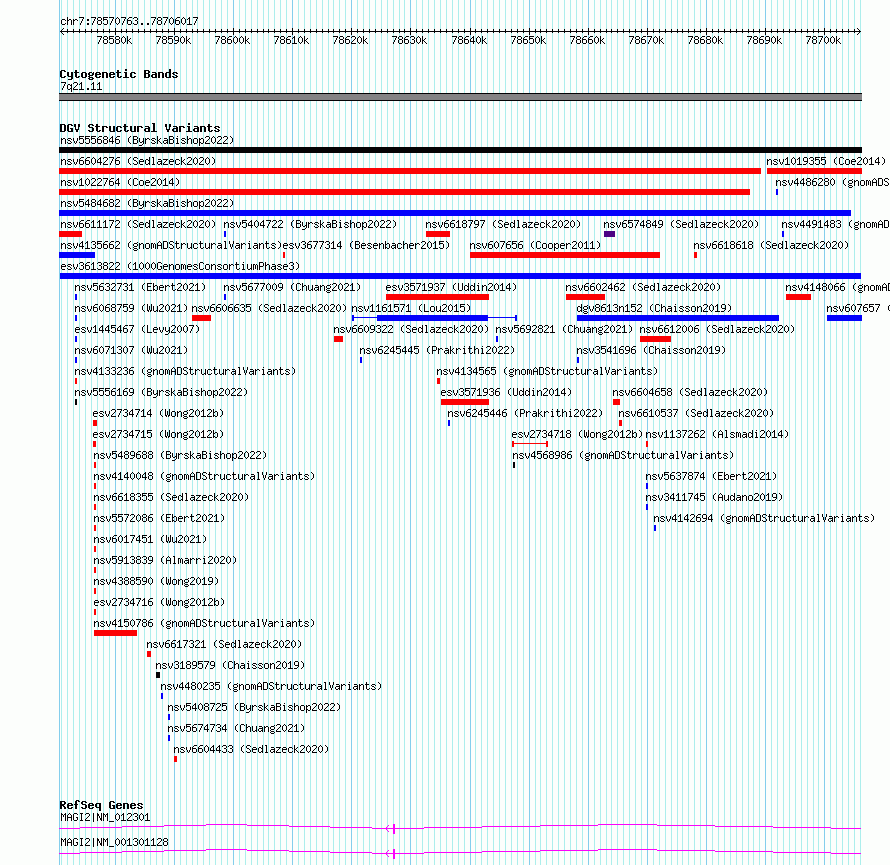The image size is (890, 865).
Task: Select nsv3411745 (Audano2019) label
Action: [x=714, y=497]
